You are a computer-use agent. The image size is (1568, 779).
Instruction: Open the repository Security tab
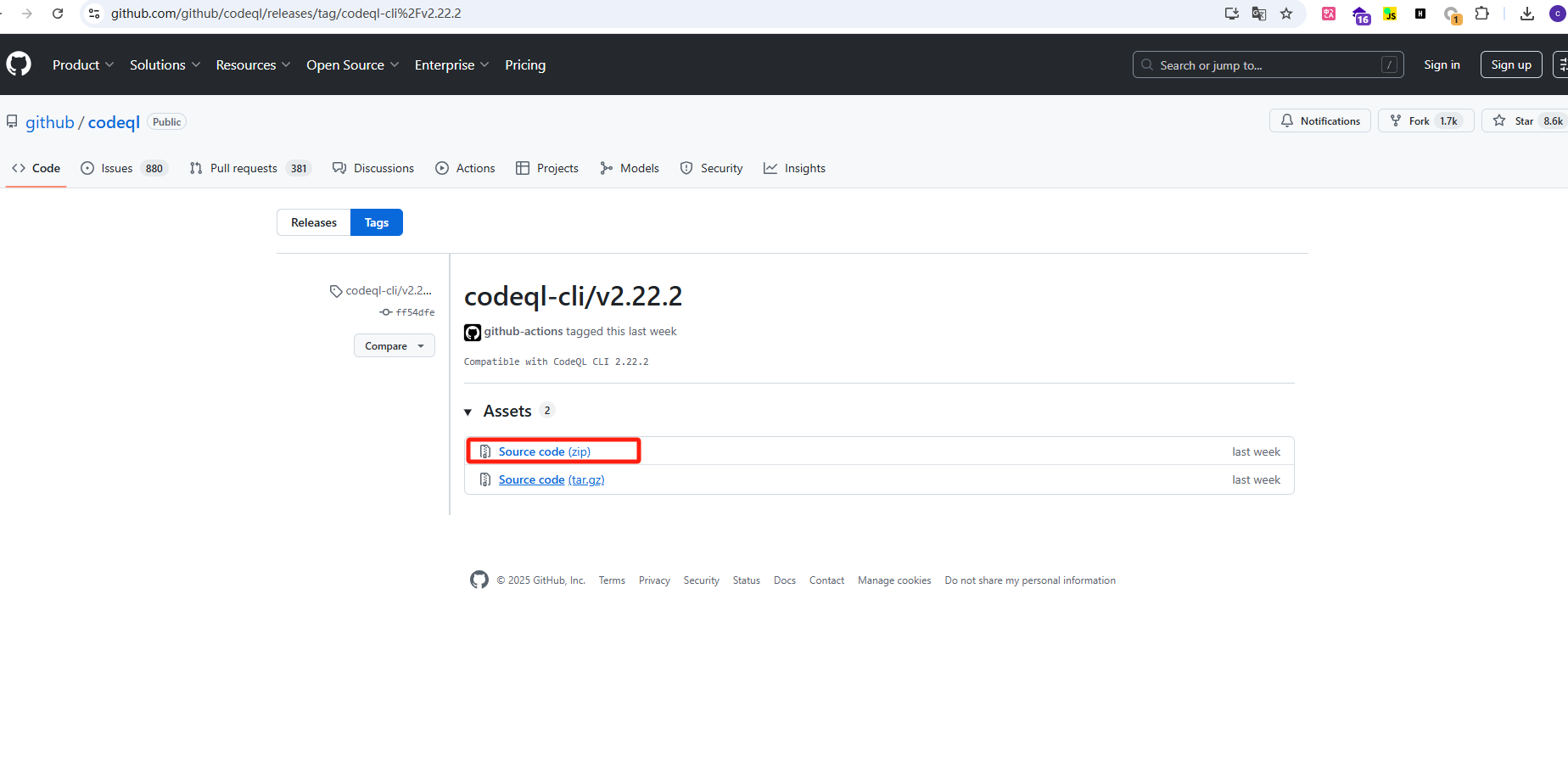[x=711, y=168]
